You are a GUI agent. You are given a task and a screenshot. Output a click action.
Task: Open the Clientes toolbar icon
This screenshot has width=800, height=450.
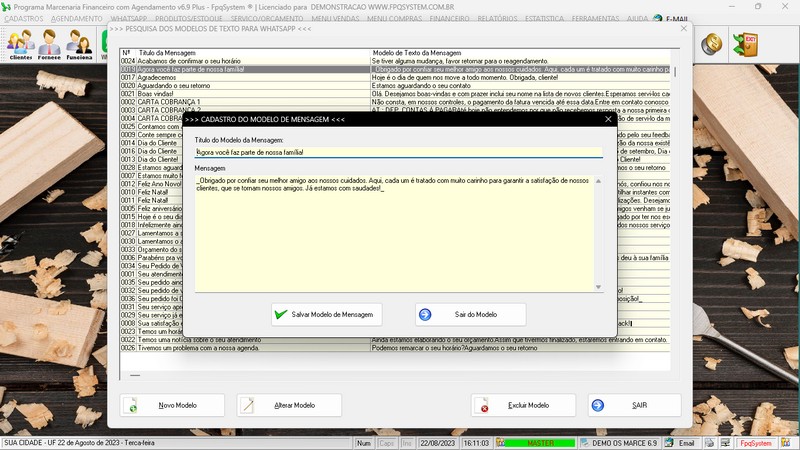tap(20, 44)
